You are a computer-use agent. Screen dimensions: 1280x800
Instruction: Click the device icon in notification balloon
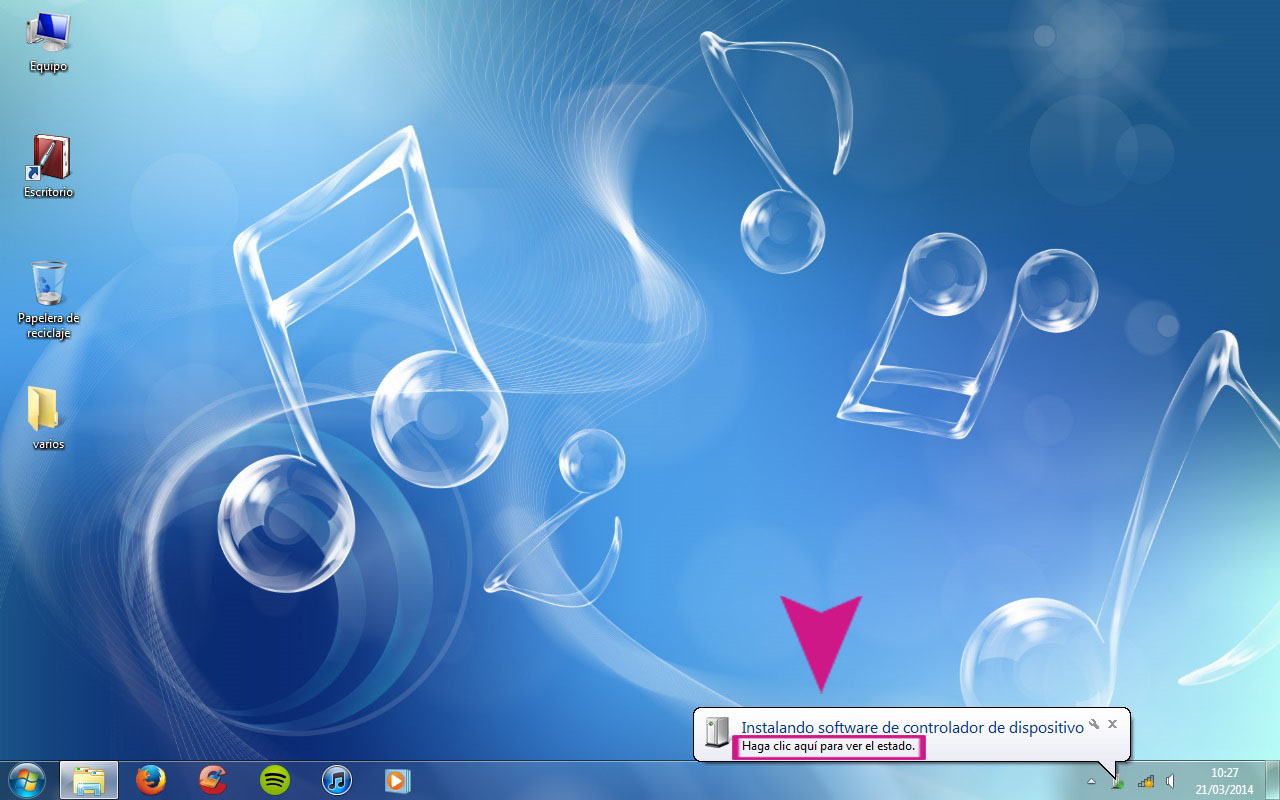click(x=717, y=733)
